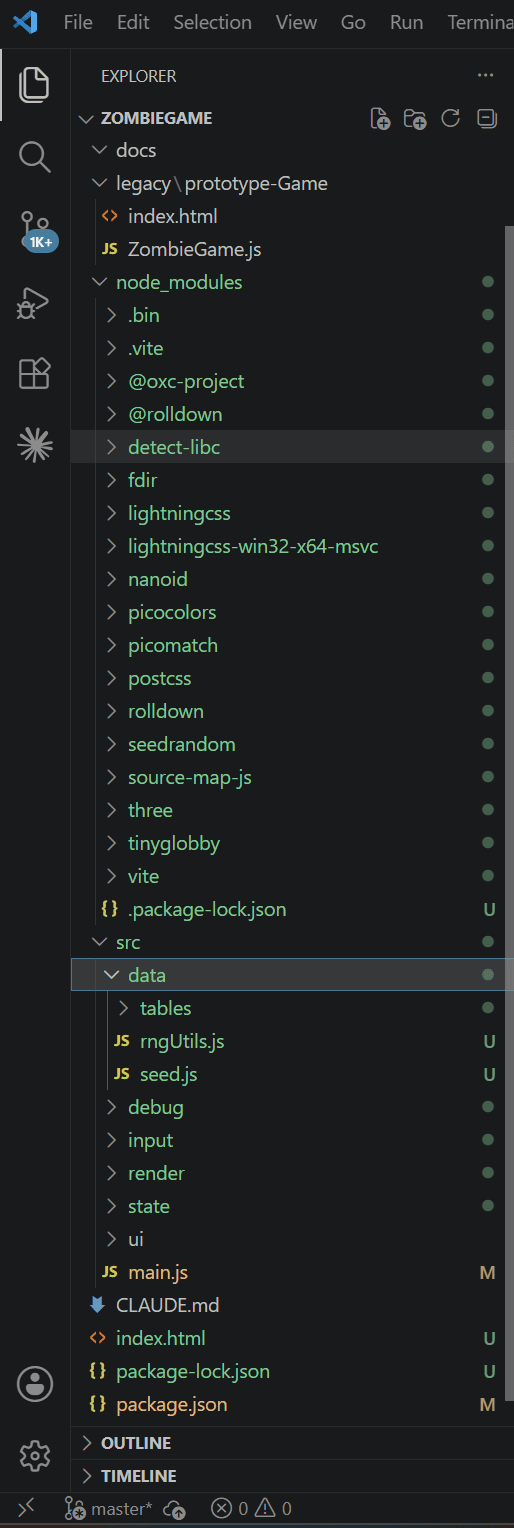Click the New File icon in Explorer
514x1528 pixels.
tap(380, 119)
